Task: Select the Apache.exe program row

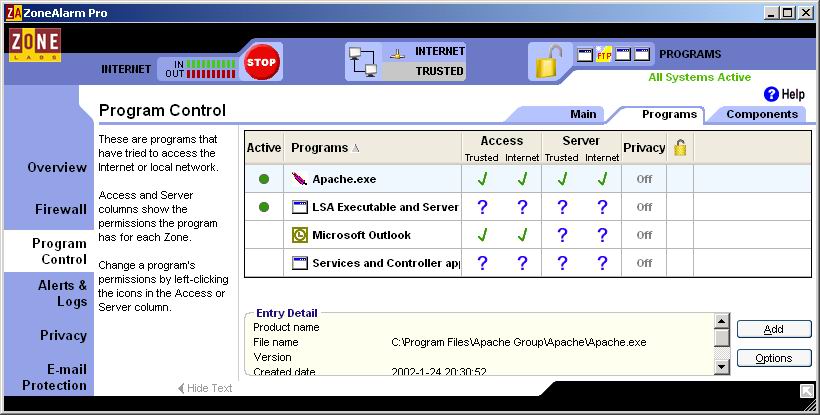Action: click(528, 179)
